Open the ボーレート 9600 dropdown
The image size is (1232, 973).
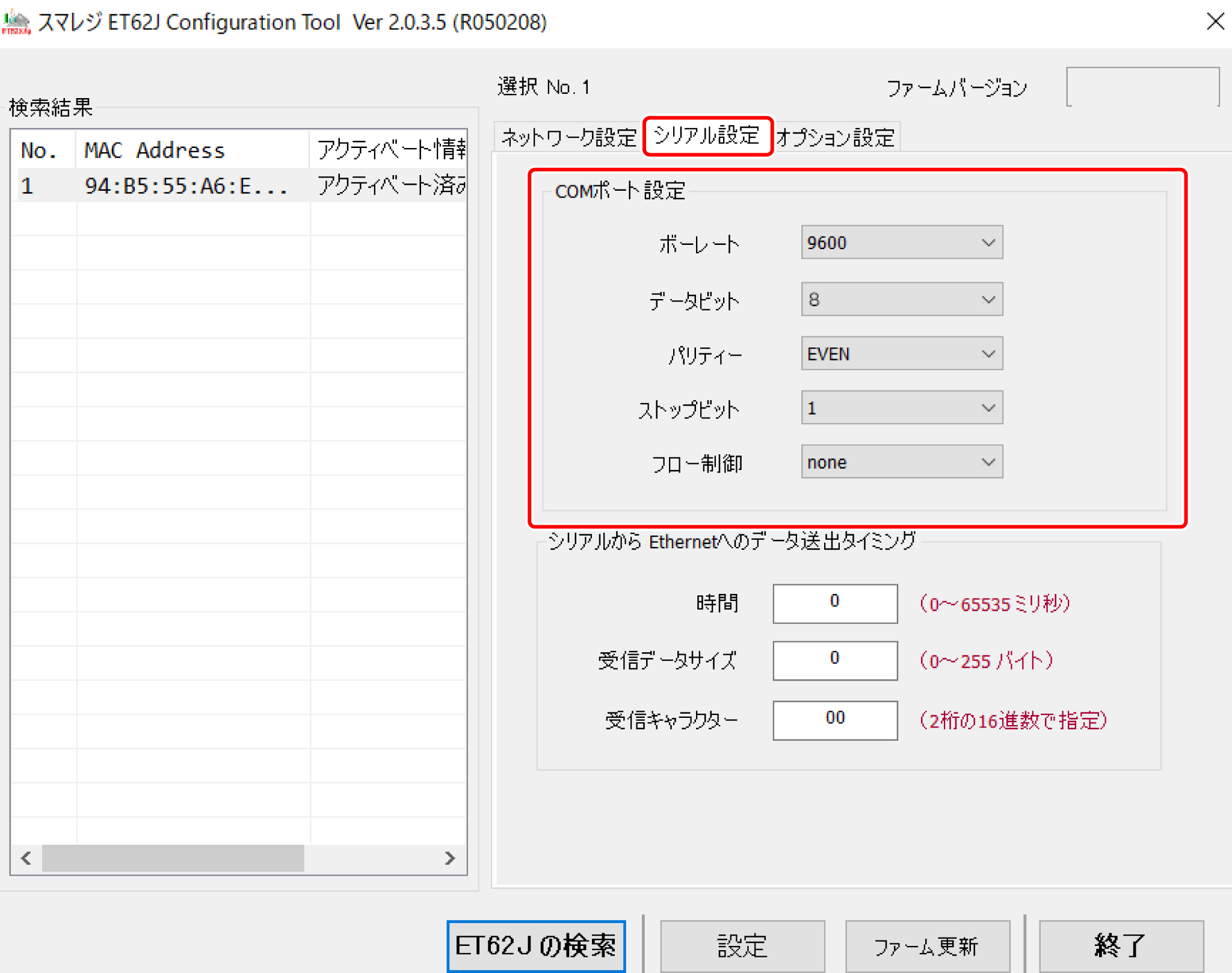pyautogui.click(x=901, y=242)
